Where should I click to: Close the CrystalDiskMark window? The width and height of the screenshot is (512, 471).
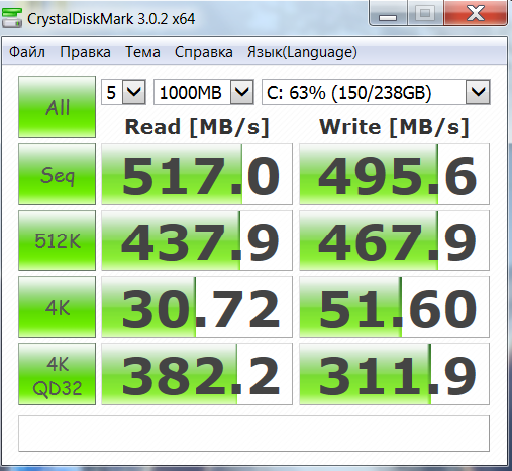click(476, 13)
